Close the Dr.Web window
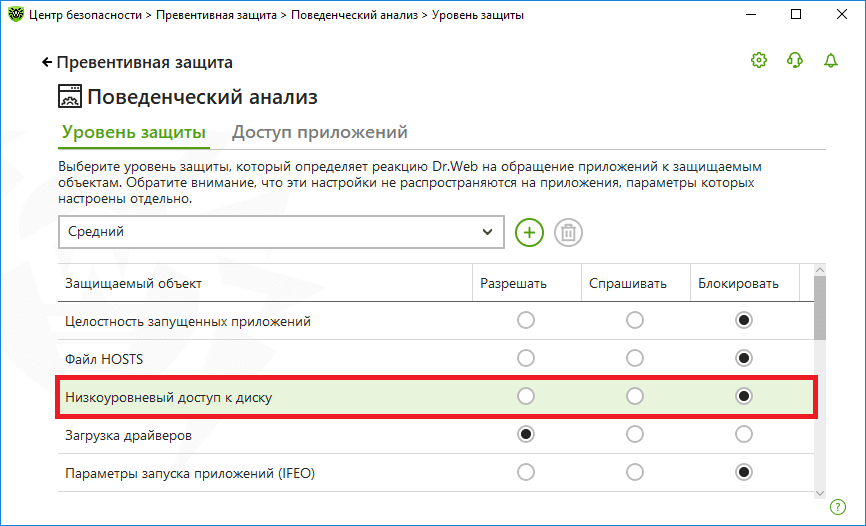This screenshot has height=526, width=866. [842, 14]
